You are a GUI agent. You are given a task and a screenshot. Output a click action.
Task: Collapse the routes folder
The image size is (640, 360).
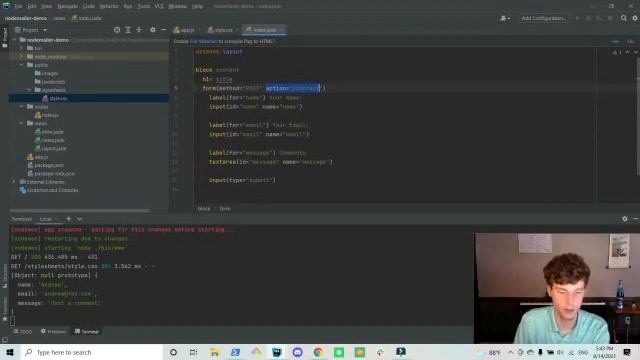pos(22,107)
